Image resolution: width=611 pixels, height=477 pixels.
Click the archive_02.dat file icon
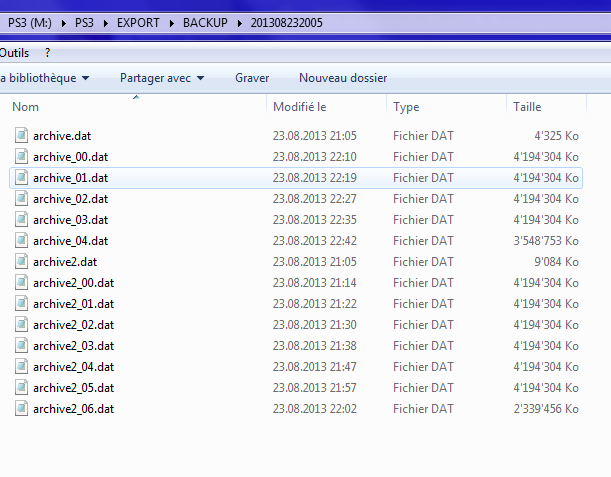tap(21, 199)
